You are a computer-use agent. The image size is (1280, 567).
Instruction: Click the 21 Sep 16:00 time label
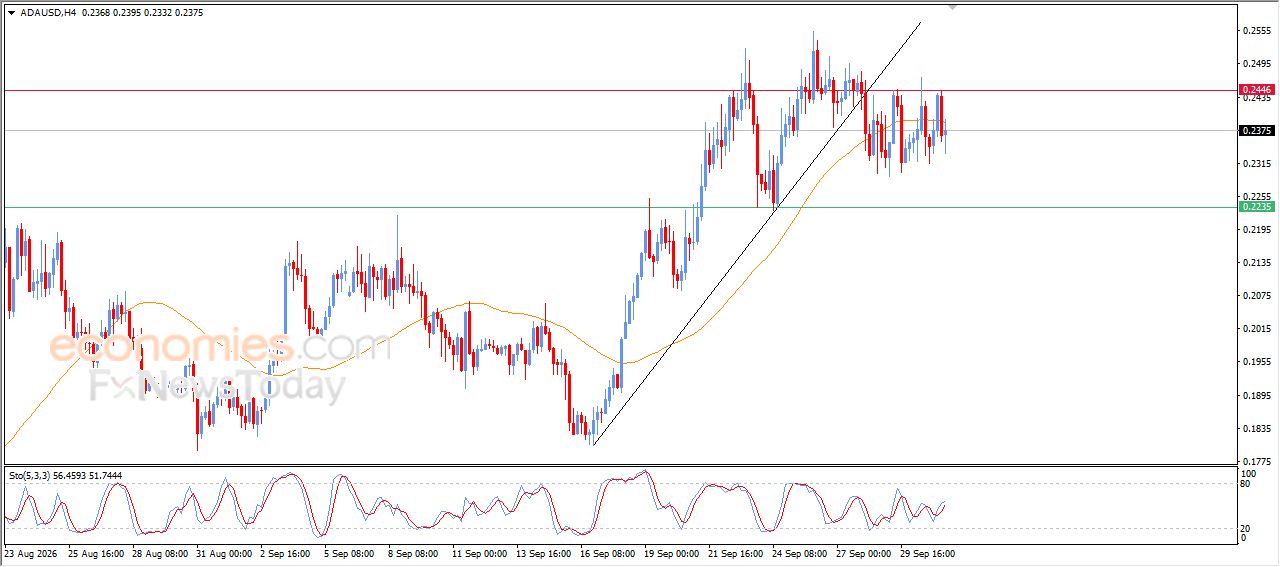pyautogui.click(x=735, y=552)
